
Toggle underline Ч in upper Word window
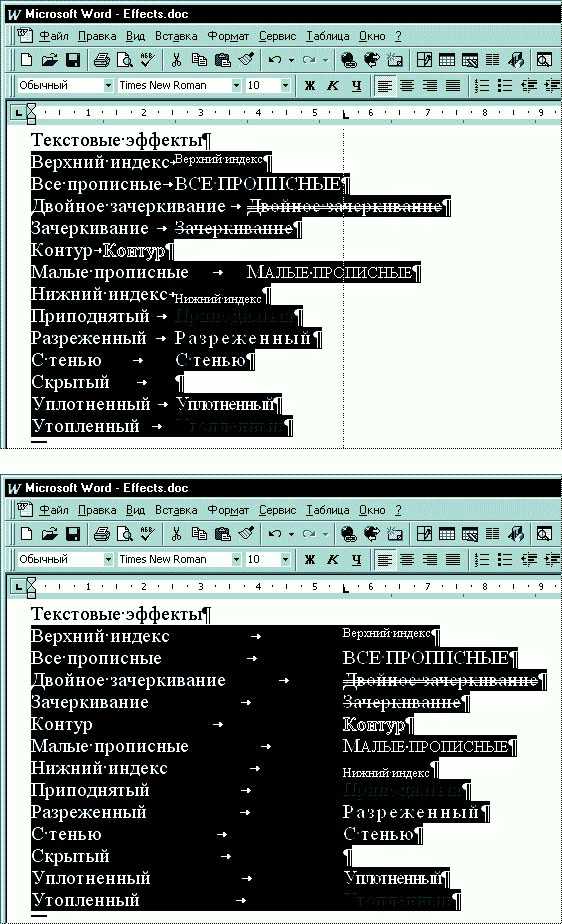pos(356,85)
